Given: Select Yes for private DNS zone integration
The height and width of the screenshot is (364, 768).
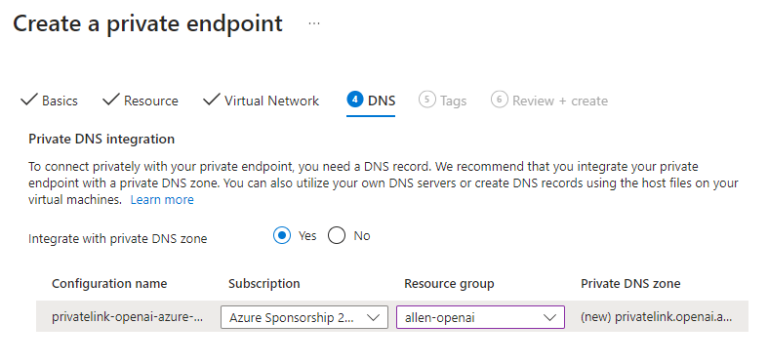Looking at the screenshot, I should (282, 236).
